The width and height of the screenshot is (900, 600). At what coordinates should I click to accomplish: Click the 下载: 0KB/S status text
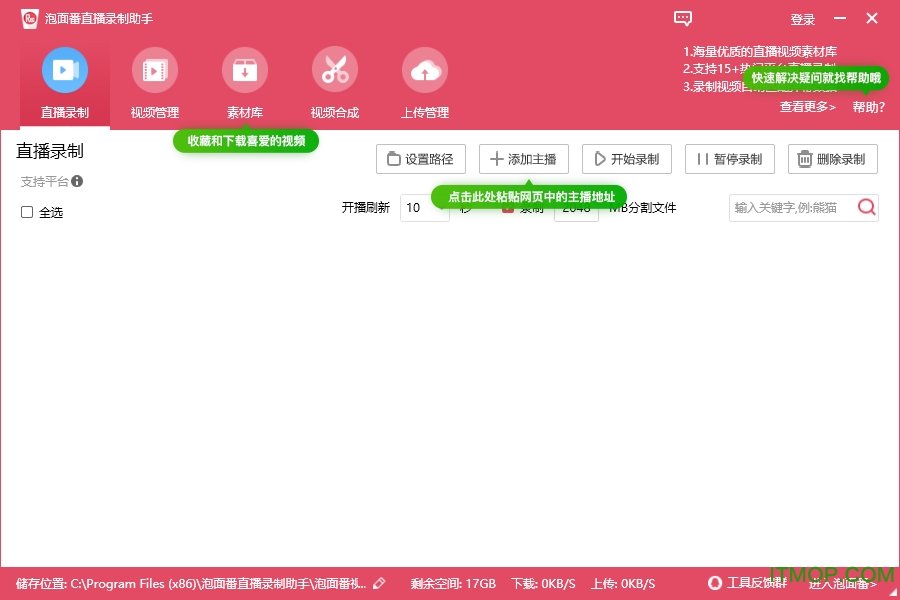point(543,584)
